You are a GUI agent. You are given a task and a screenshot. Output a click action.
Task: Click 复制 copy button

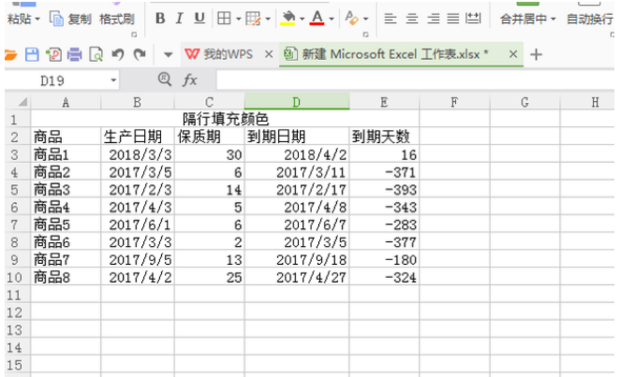70,19
